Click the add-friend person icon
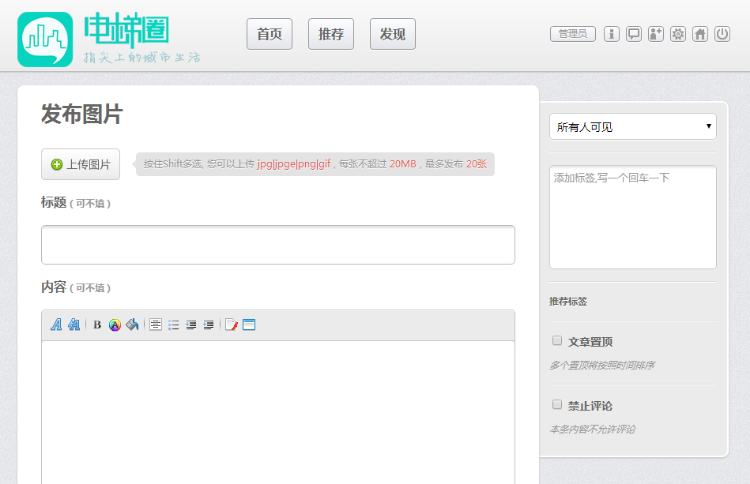The image size is (750, 484). 656,34
